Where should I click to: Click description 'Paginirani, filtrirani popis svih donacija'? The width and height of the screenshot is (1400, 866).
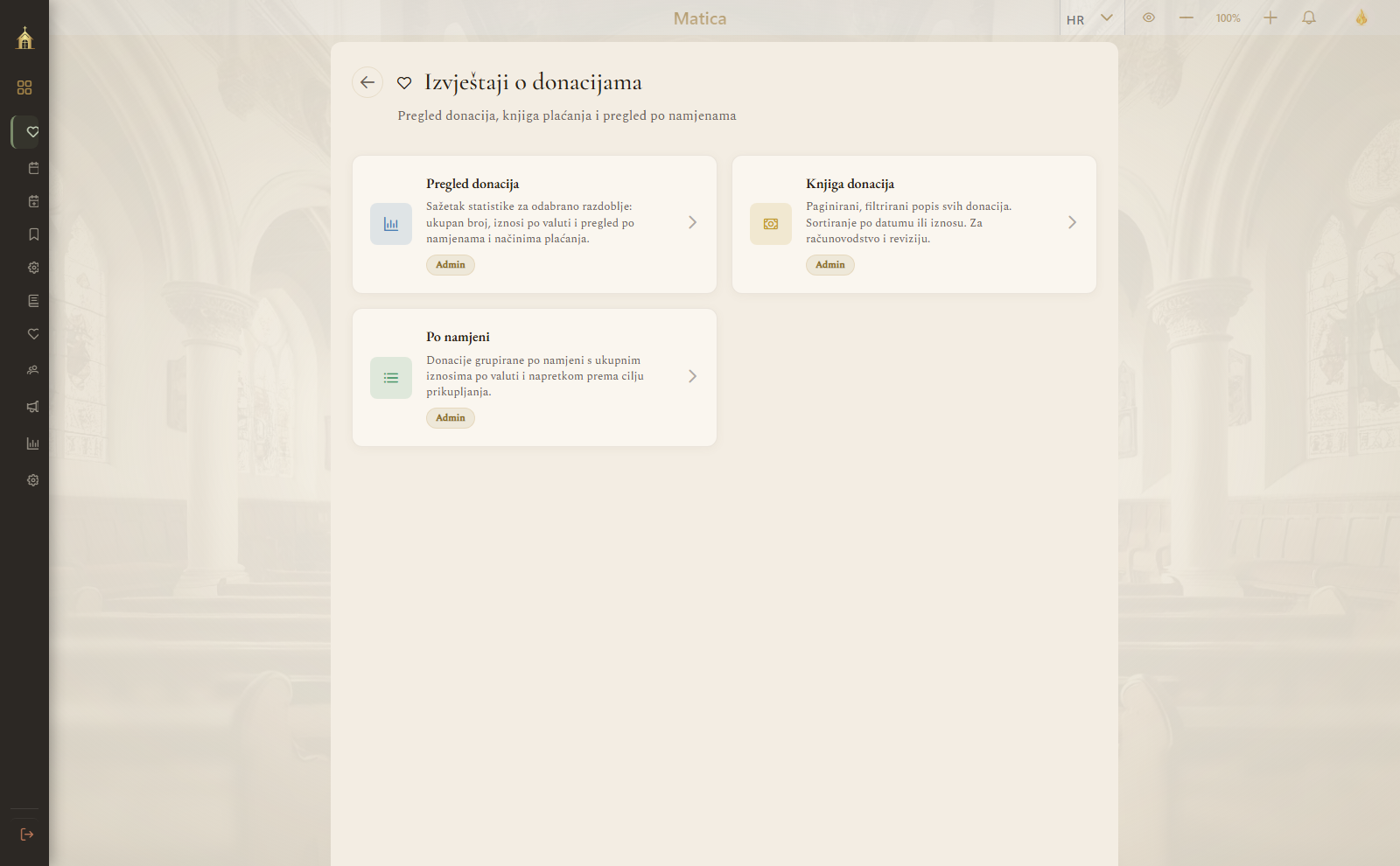click(908, 222)
